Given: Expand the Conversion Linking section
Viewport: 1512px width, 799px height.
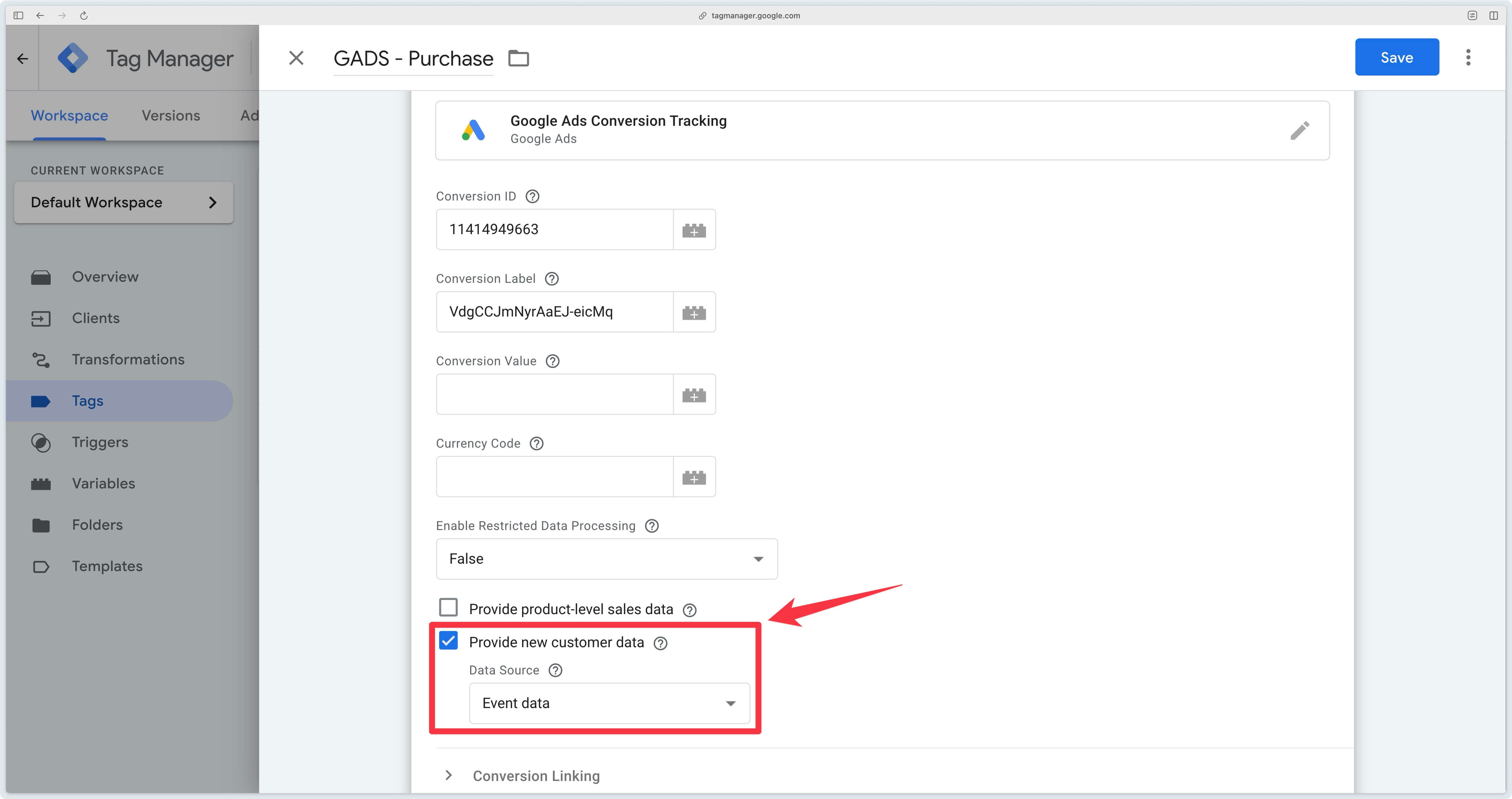Looking at the screenshot, I should click(449, 775).
